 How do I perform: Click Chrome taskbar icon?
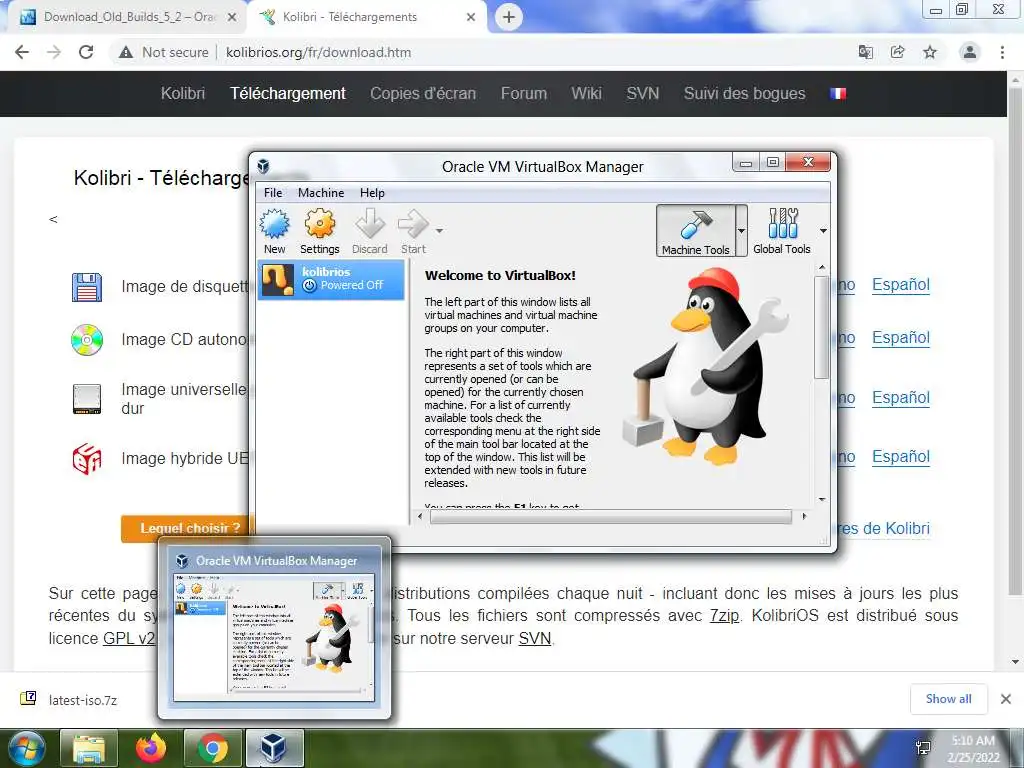point(212,748)
